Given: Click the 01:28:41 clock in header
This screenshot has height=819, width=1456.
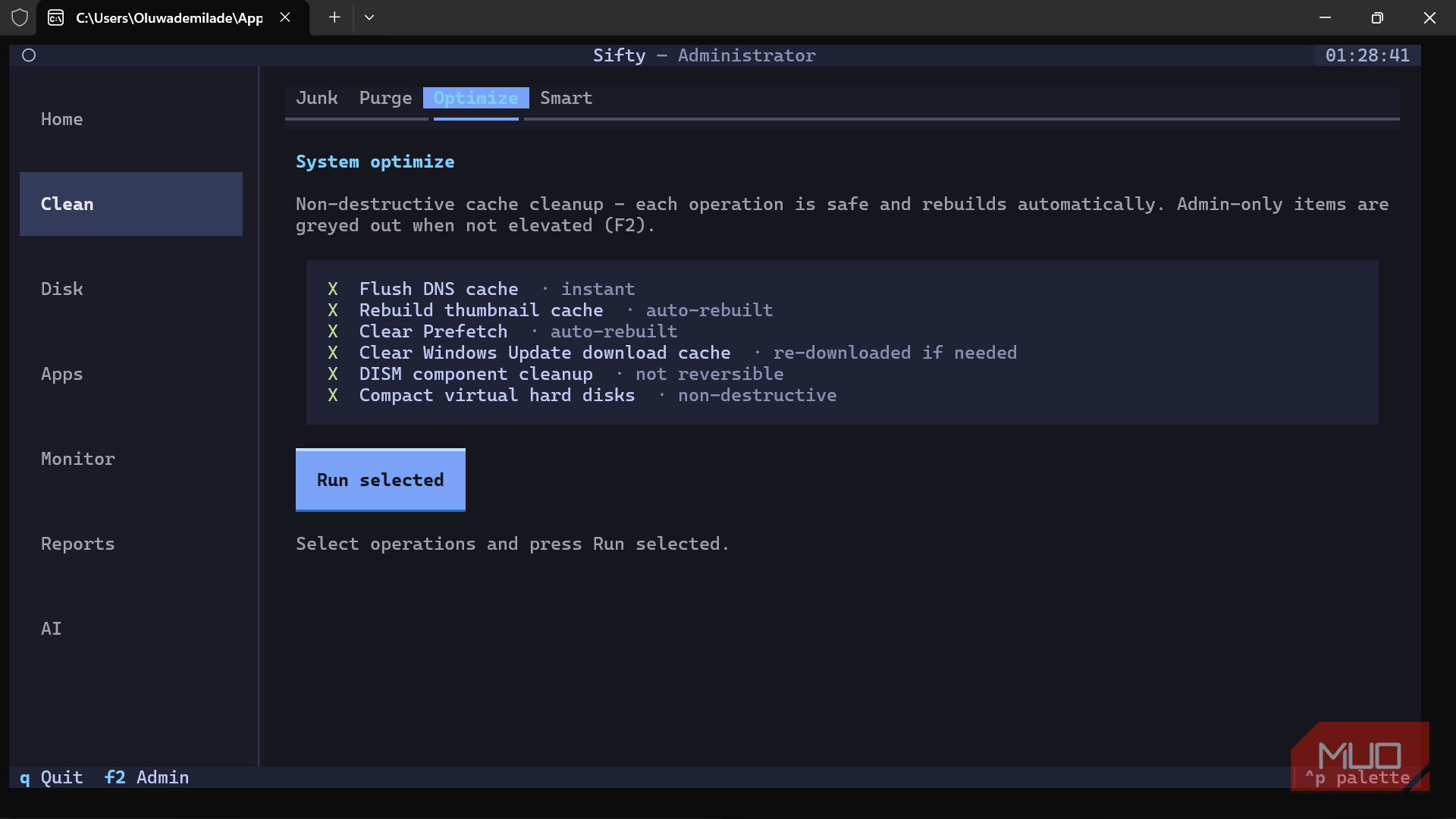Looking at the screenshot, I should click(x=1367, y=55).
